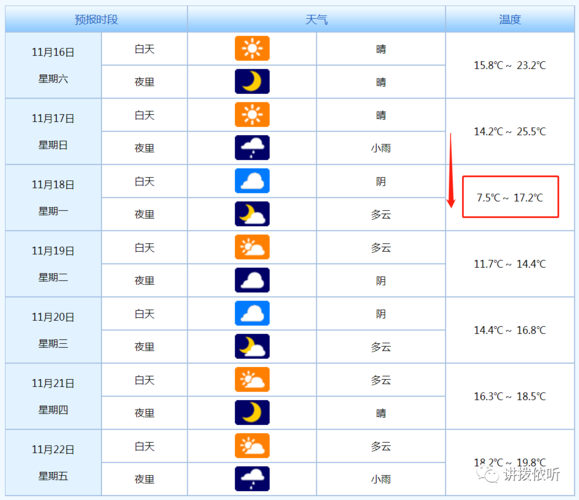579x500 pixels.
Task: Click the light rain icon for November 17 night
Action: click(252, 148)
